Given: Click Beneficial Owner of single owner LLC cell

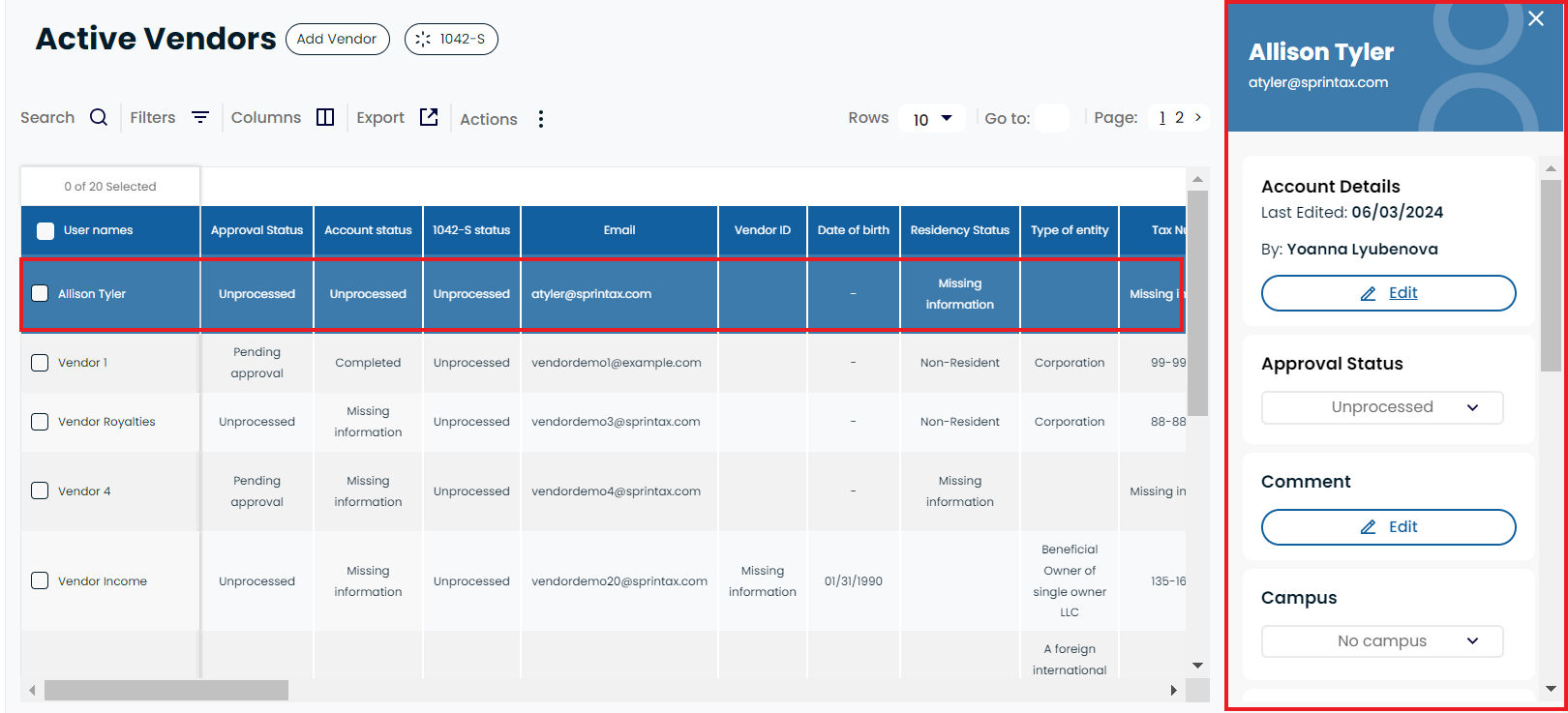Looking at the screenshot, I should 1070,580.
